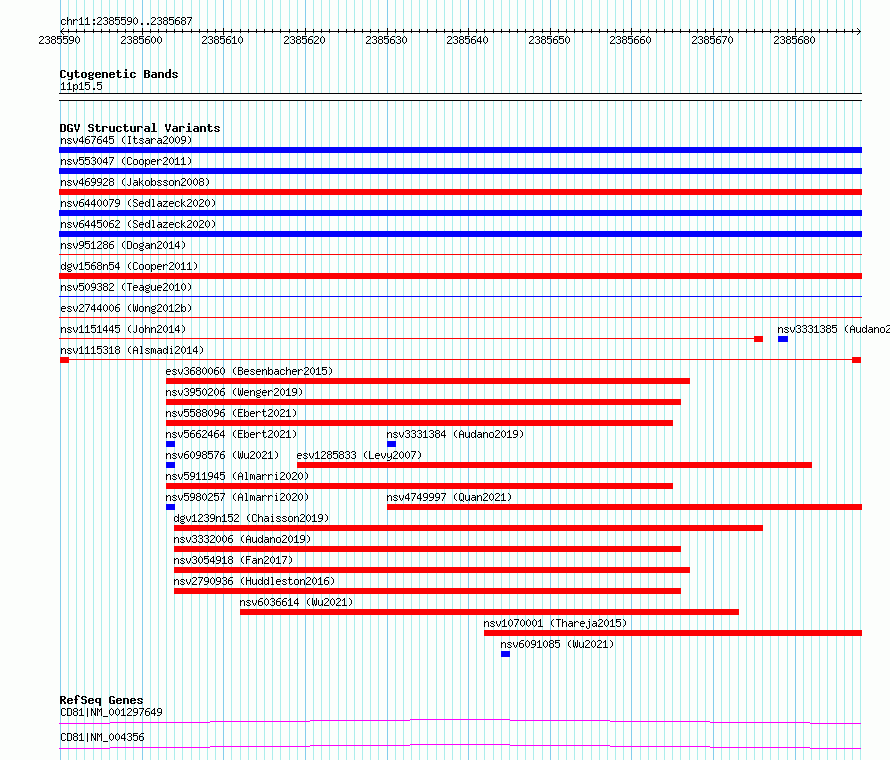Viewport: 890px width, 760px height.
Task: Select nsv4749997 (Quan2021) variant label
Action: tap(449, 497)
